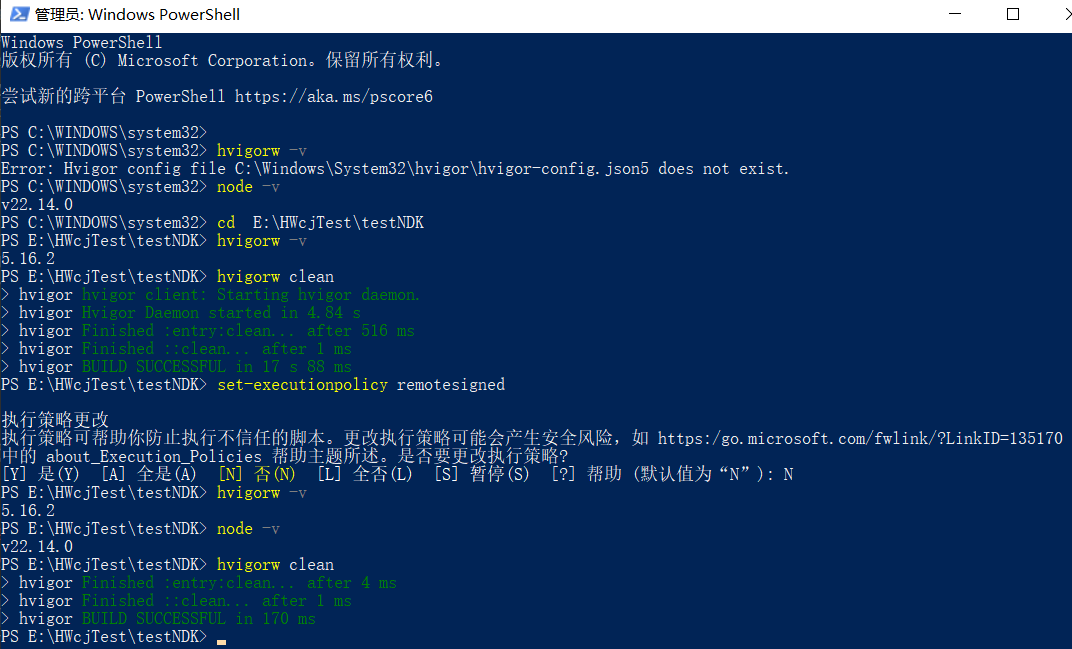Image resolution: width=1072 pixels, height=649 pixels.
Task: Minimize the PowerShell window
Action: 955,14
